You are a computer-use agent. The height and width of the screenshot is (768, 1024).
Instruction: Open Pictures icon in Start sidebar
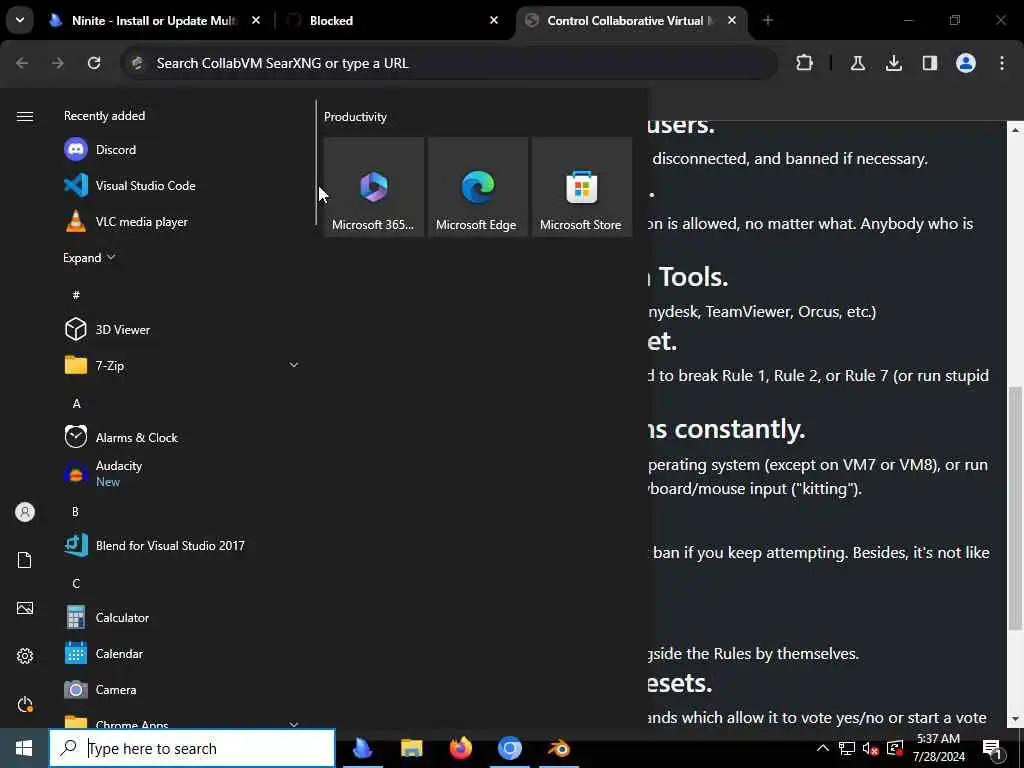pos(25,608)
